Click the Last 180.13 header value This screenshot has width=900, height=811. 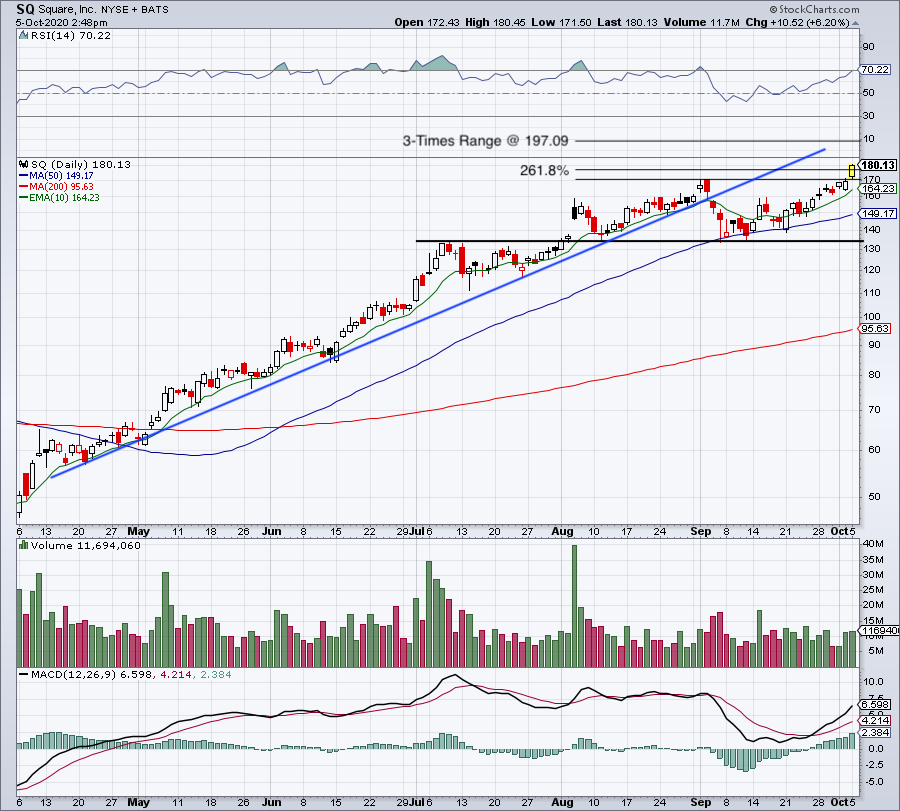point(627,22)
